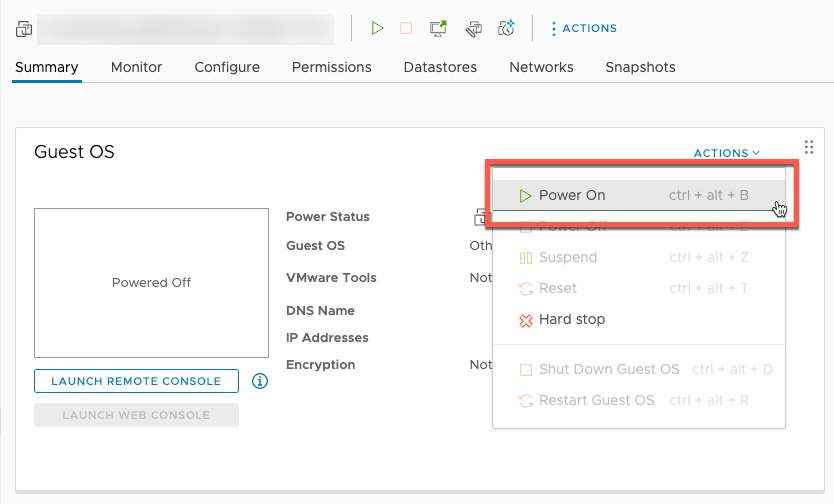834x504 pixels.
Task: Click the Powered Off console thumbnail
Action: tap(151, 283)
